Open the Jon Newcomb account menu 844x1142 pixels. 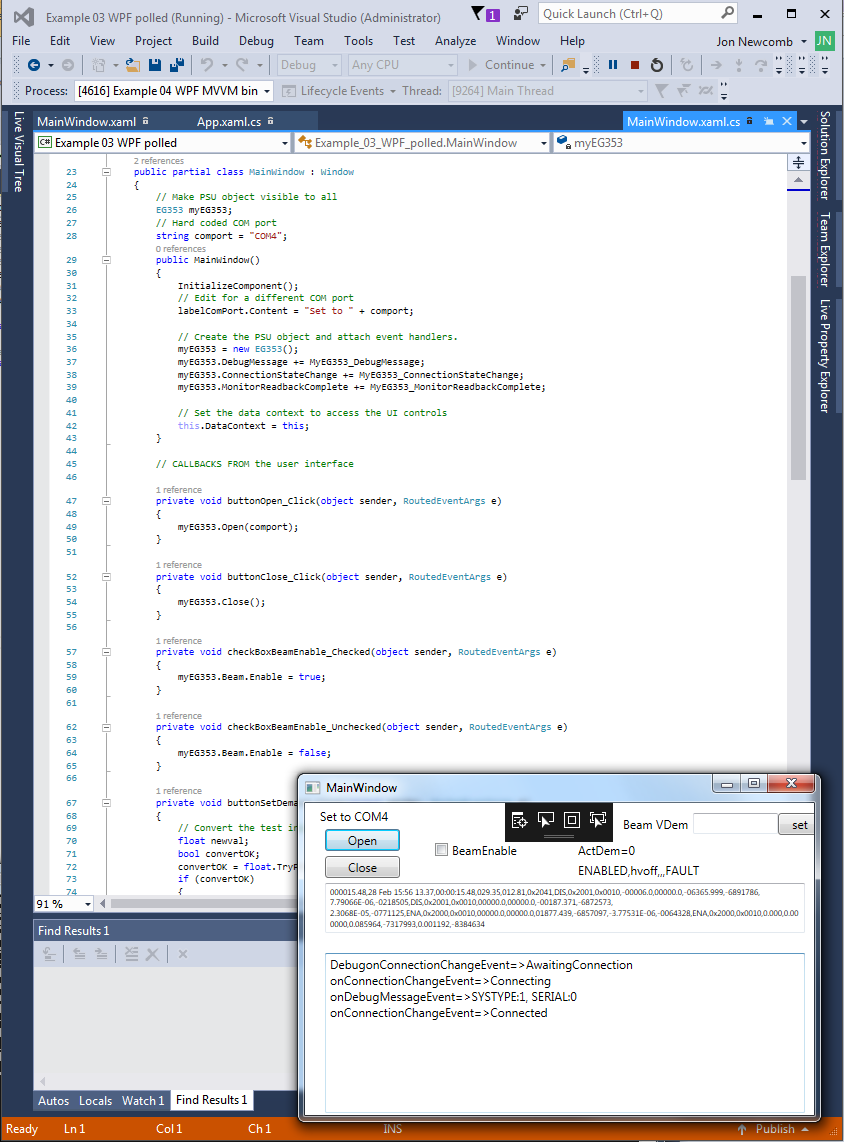point(761,42)
